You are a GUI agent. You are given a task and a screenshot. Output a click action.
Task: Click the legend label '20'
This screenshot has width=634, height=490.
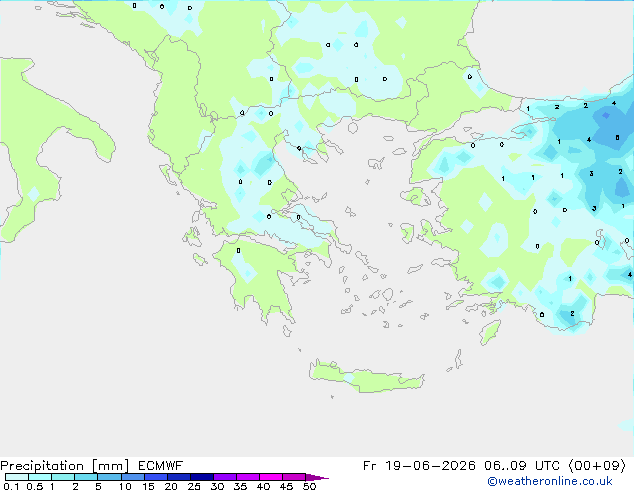171,486
